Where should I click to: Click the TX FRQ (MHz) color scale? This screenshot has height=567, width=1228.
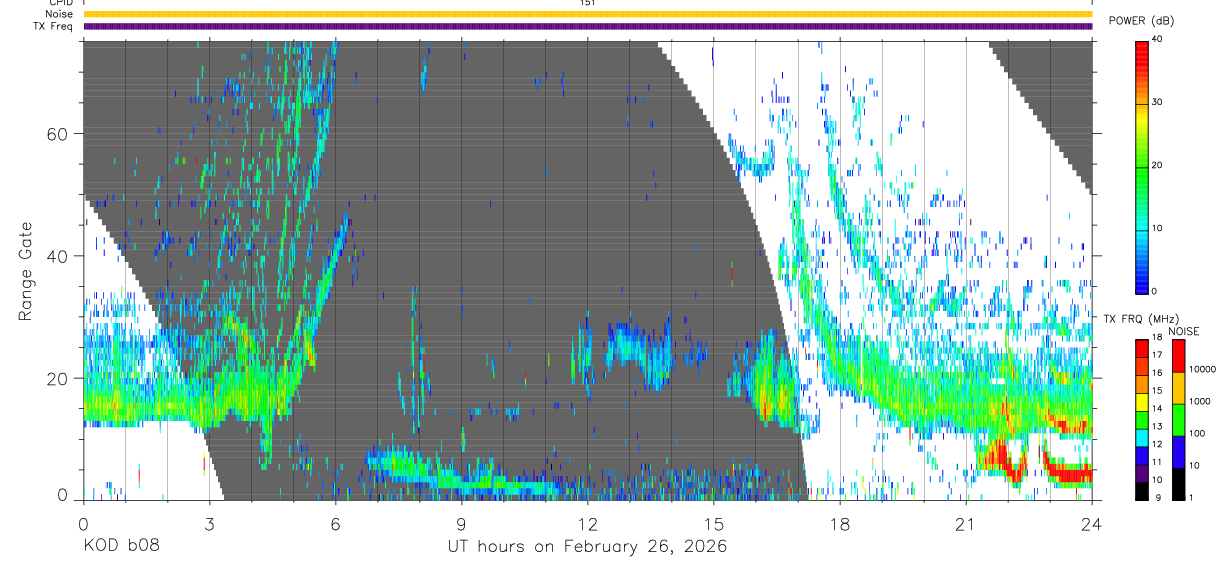click(x=1142, y=420)
